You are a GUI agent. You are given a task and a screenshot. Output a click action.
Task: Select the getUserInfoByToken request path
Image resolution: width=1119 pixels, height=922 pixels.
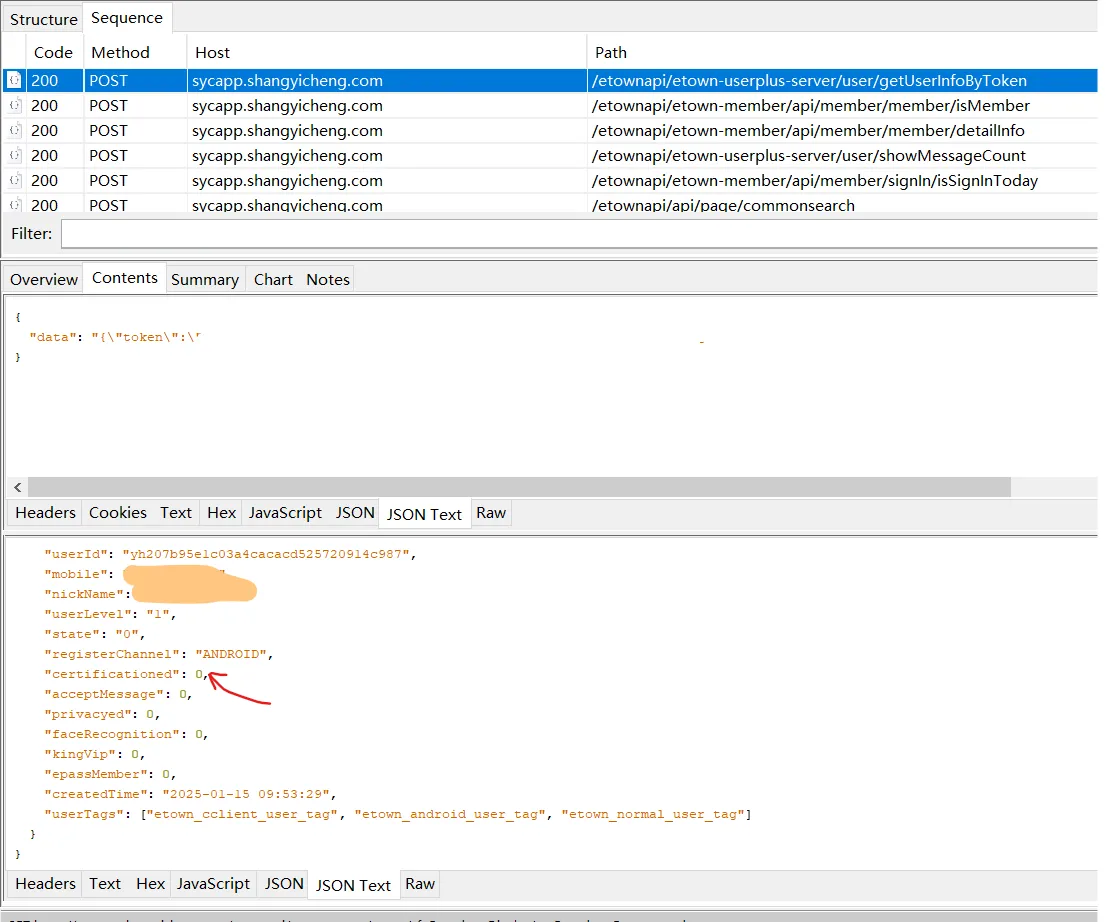coord(809,81)
